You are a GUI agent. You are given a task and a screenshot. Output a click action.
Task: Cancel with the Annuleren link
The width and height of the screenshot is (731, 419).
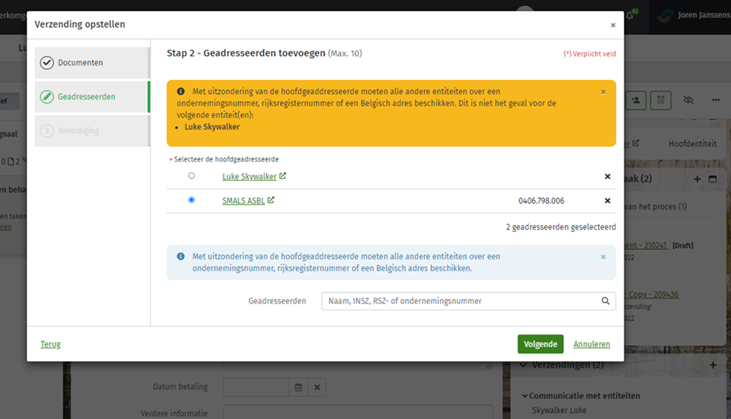[592, 344]
